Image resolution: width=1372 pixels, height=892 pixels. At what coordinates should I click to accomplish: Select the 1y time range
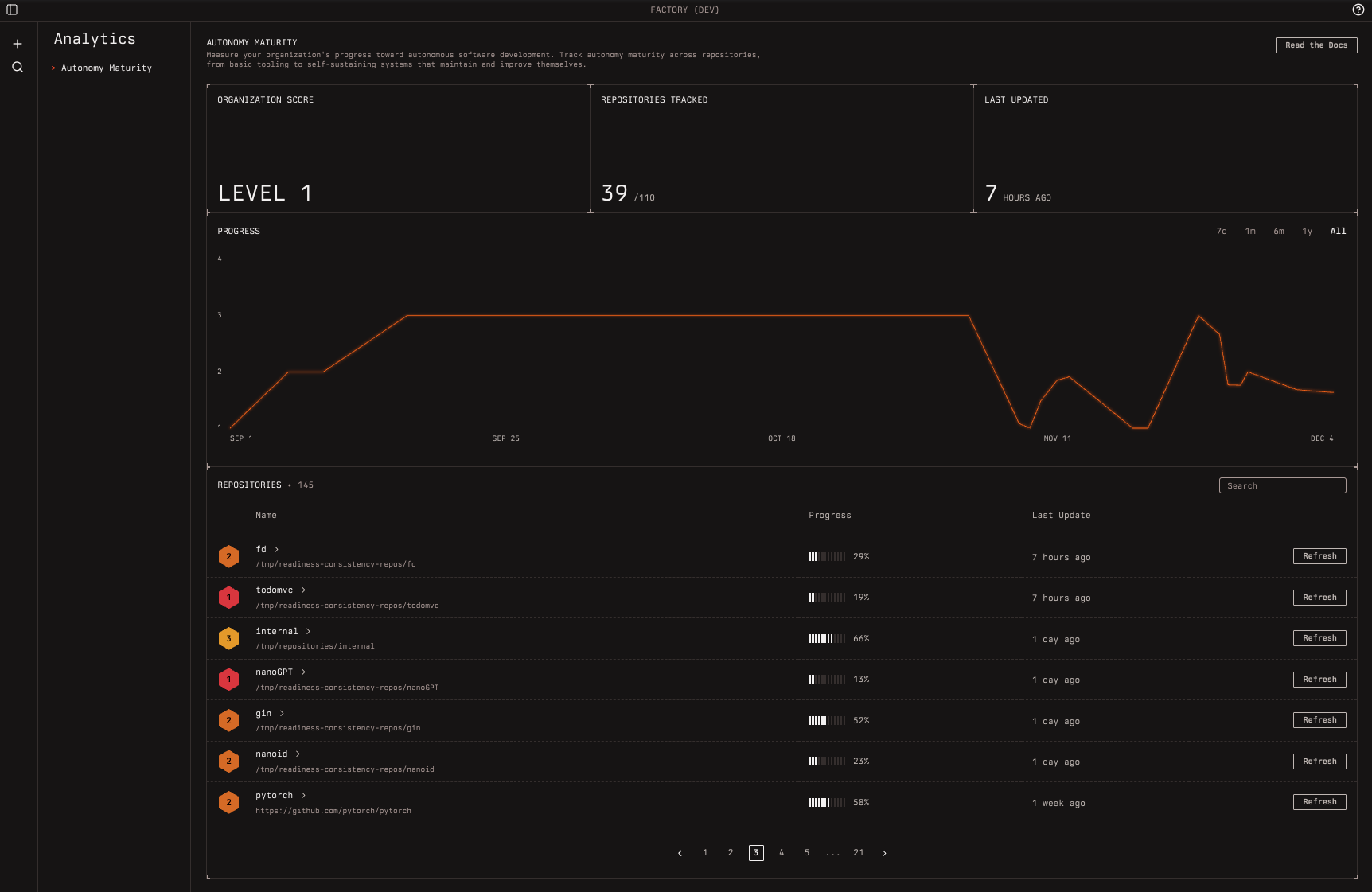pyautogui.click(x=1307, y=232)
